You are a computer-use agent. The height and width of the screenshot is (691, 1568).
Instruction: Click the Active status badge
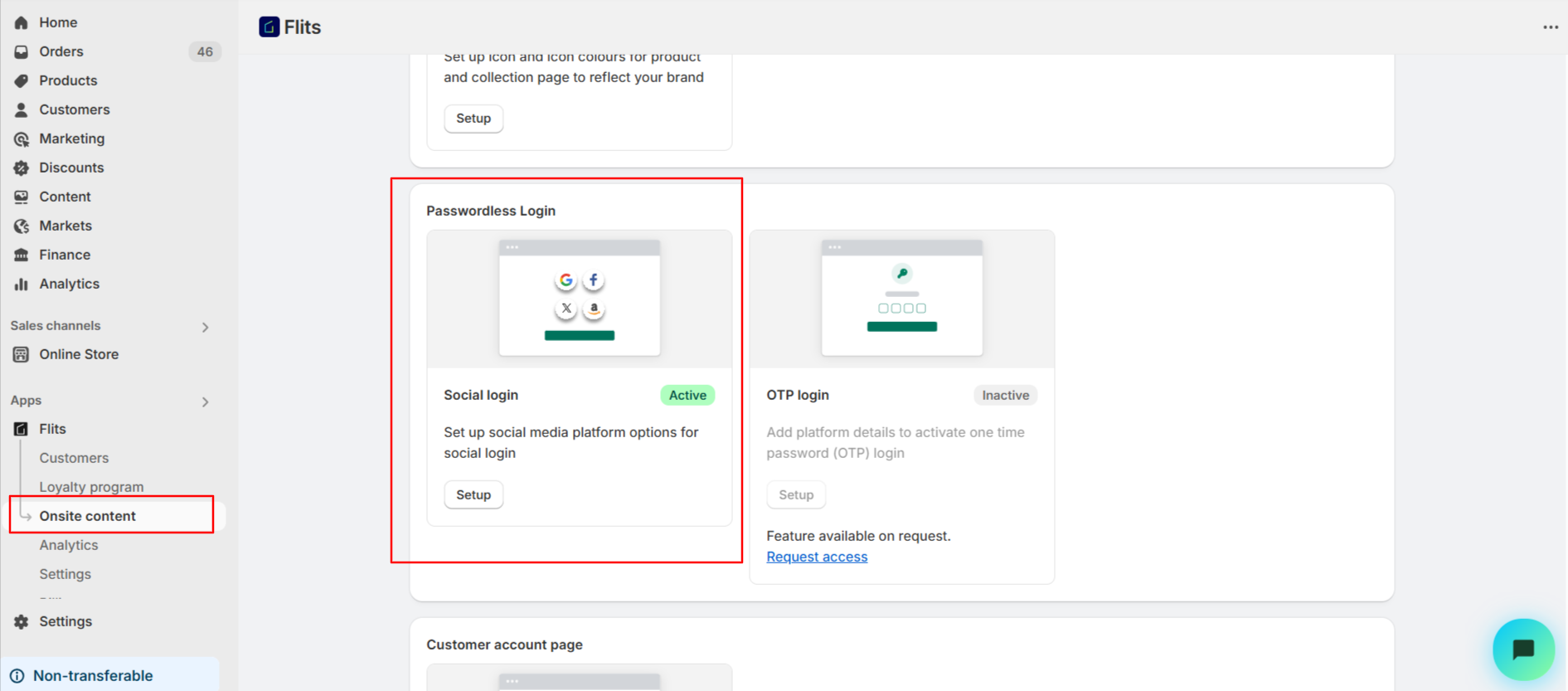point(687,396)
